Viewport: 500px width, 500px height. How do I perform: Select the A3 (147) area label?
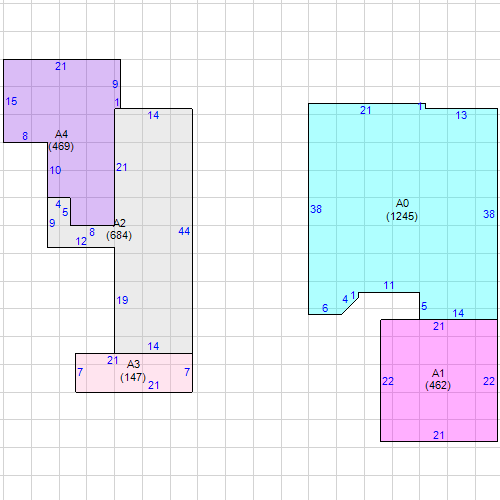[x=133, y=371]
